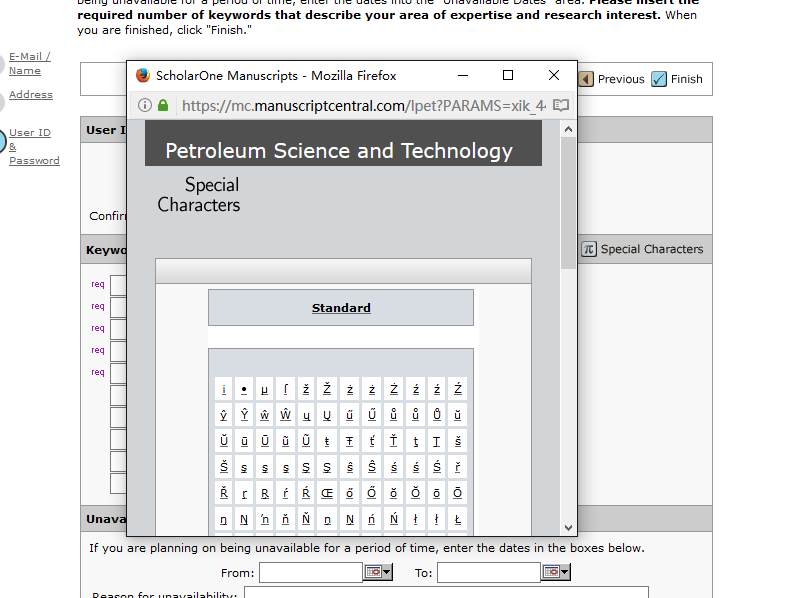799x598 pixels.
Task: Insert uppercase Ū with macron
Action: click(264, 441)
